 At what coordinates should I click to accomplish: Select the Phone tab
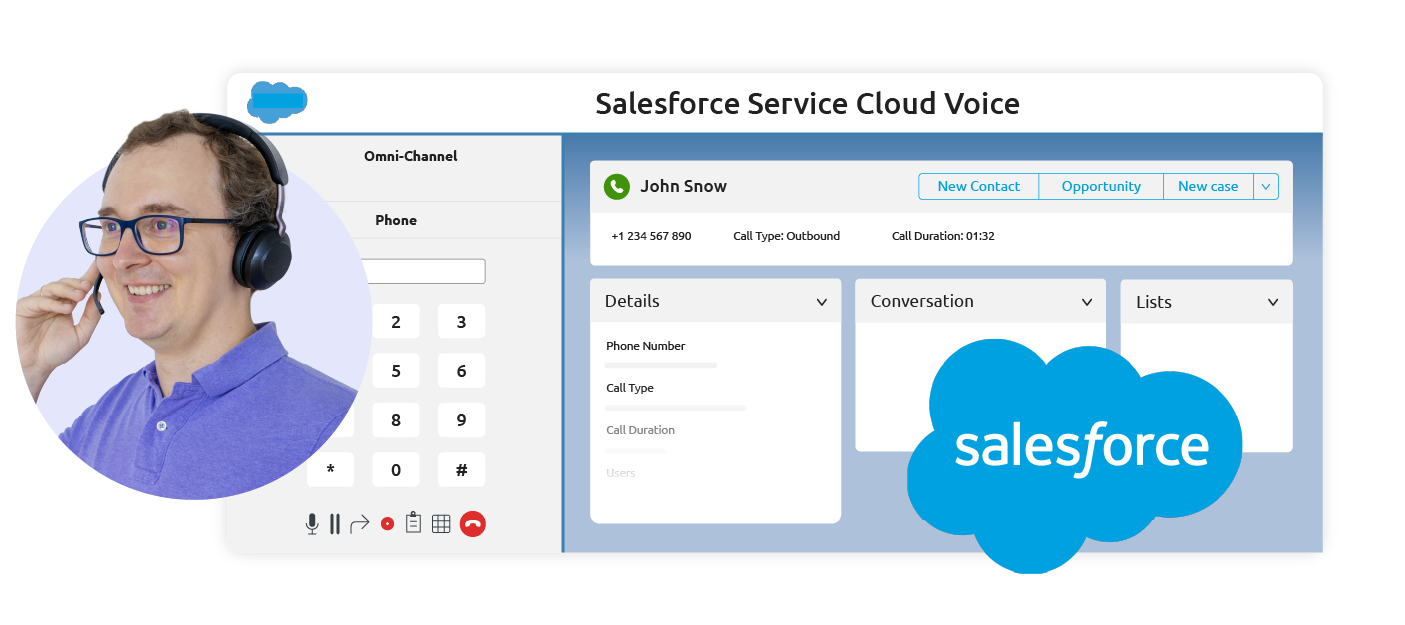pos(396,220)
